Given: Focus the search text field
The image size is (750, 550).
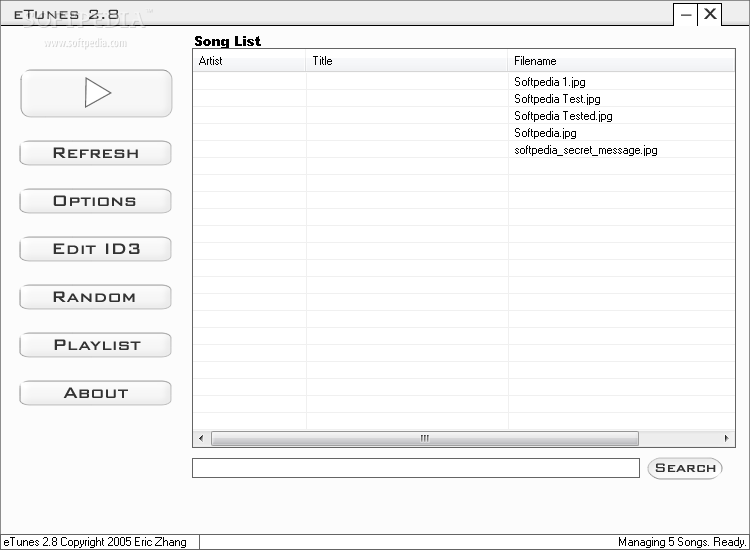Looking at the screenshot, I should point(416,468).
